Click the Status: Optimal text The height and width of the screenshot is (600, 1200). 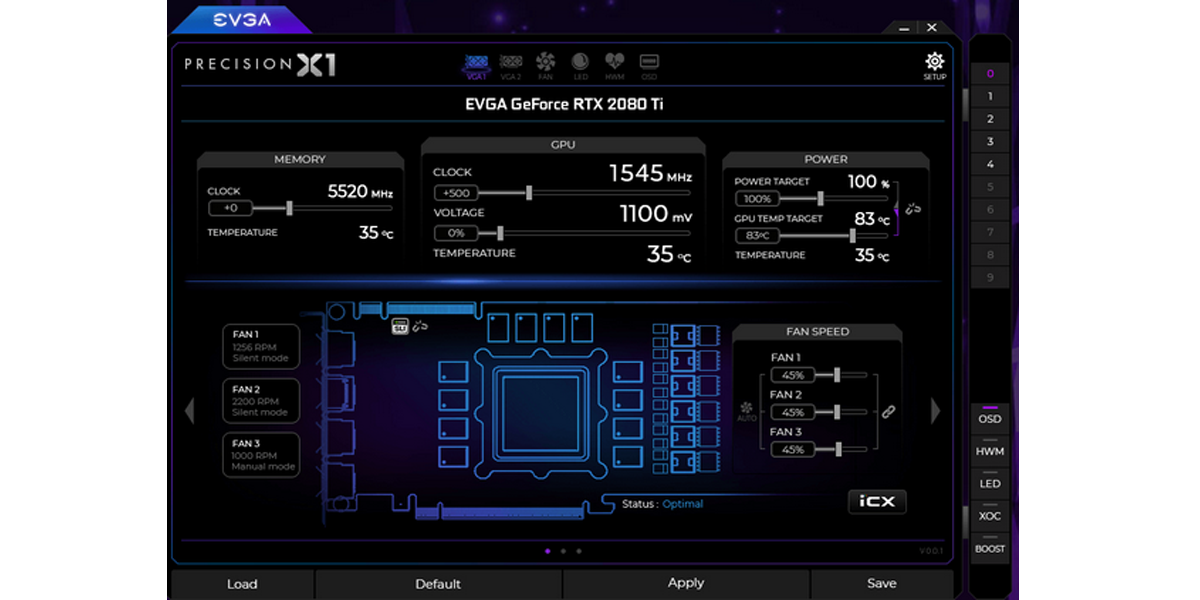tap(662, 504)
